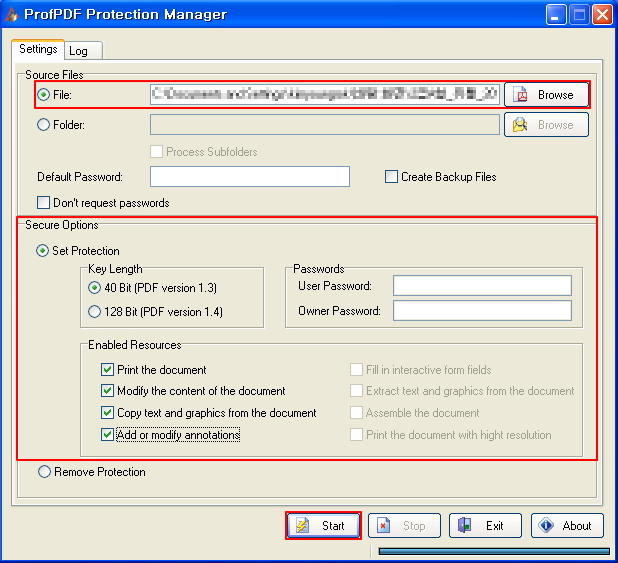The width and height of the screenshot is (618, 563).
Task: Click the Stop button
Action: coord(404,526)
